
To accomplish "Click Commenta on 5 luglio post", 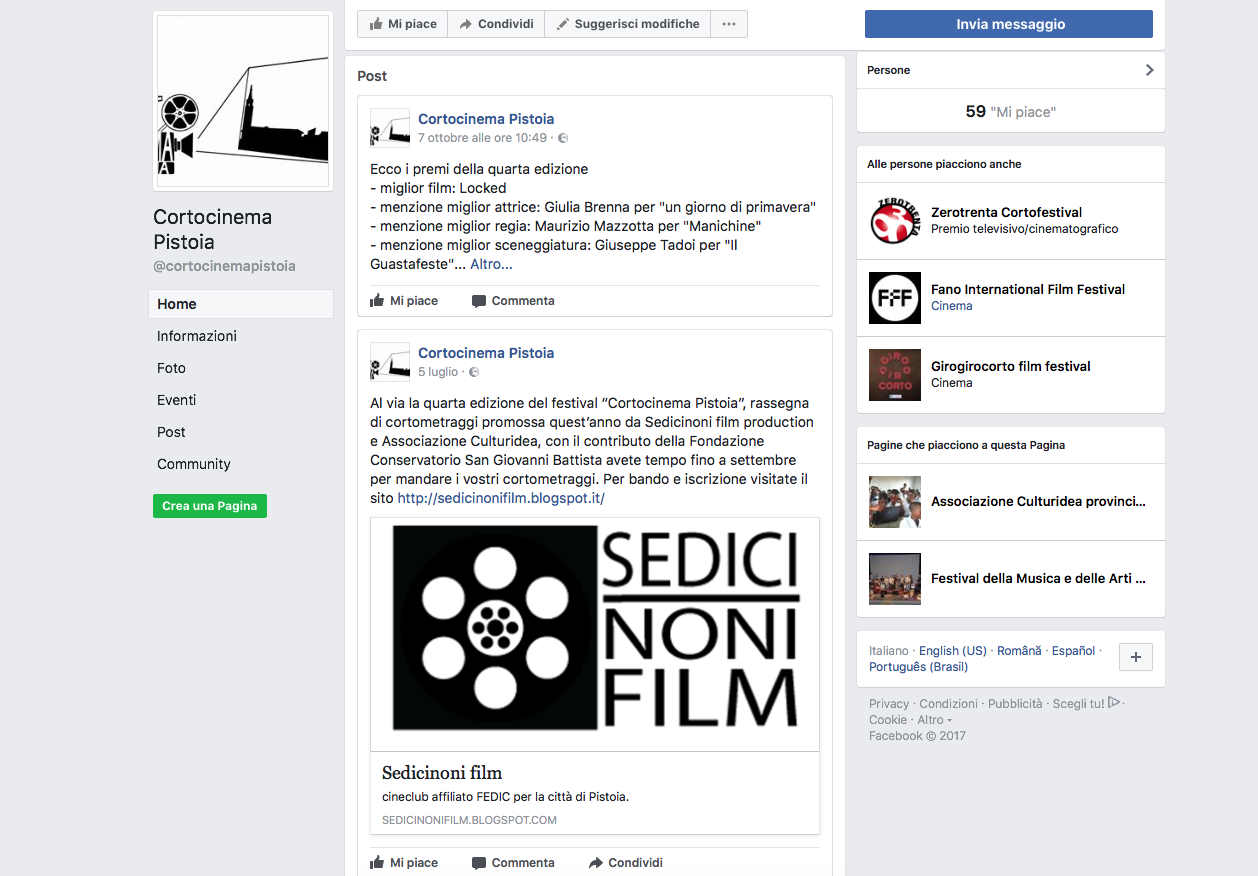I will (513, 863).
